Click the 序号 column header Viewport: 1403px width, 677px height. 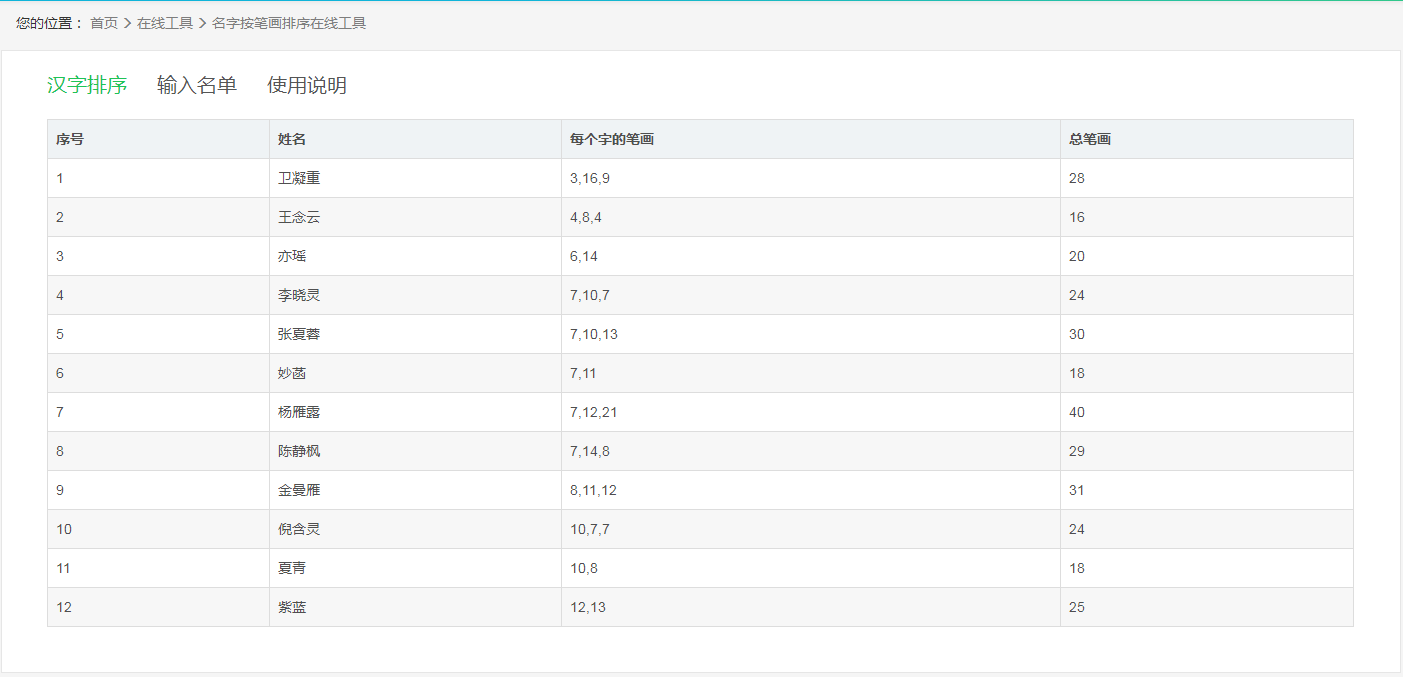pyautogui.click(x=67, y=139)
